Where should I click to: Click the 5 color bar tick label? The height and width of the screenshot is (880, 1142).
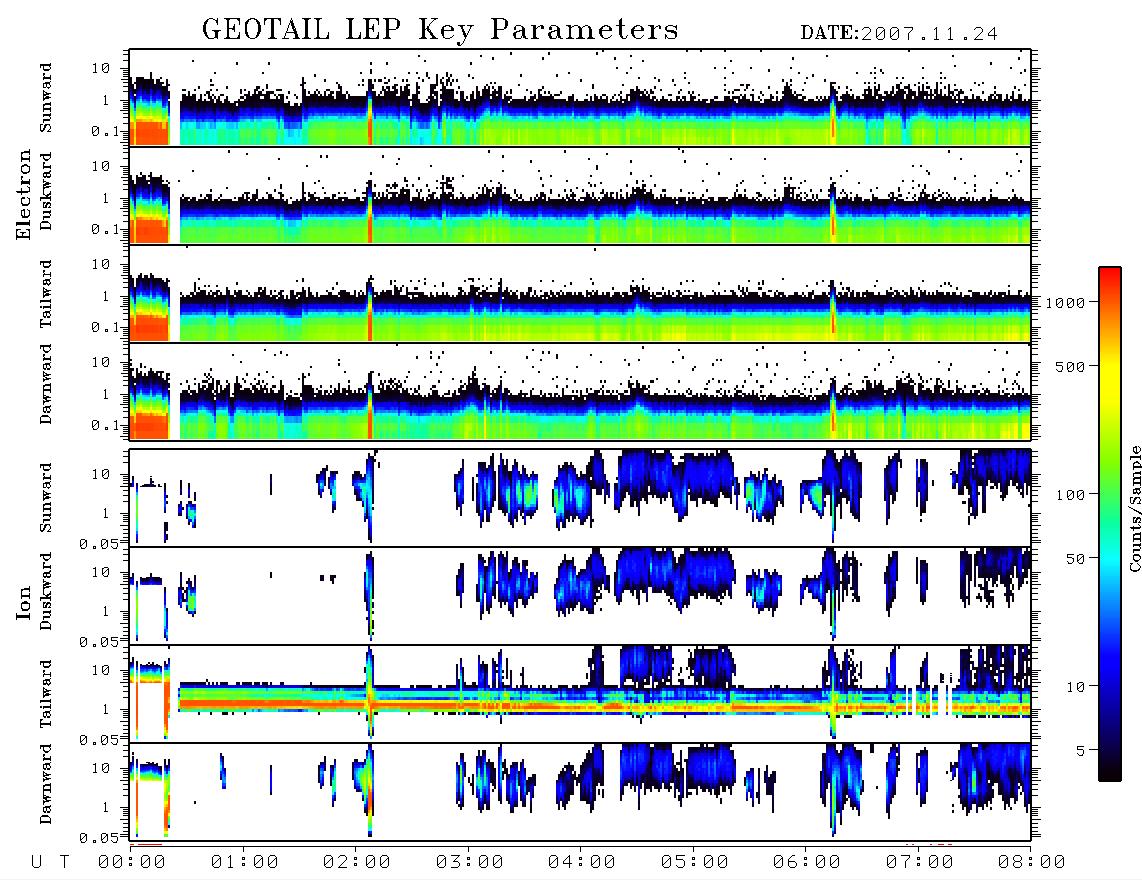[1081, 751]
